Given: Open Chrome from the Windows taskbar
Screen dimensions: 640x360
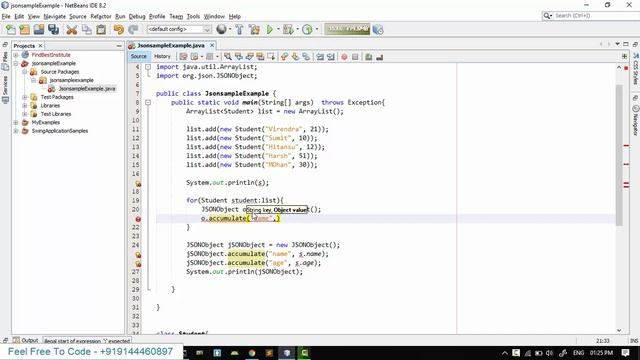Looking at the screenshot, I should [x=252, y=353].
